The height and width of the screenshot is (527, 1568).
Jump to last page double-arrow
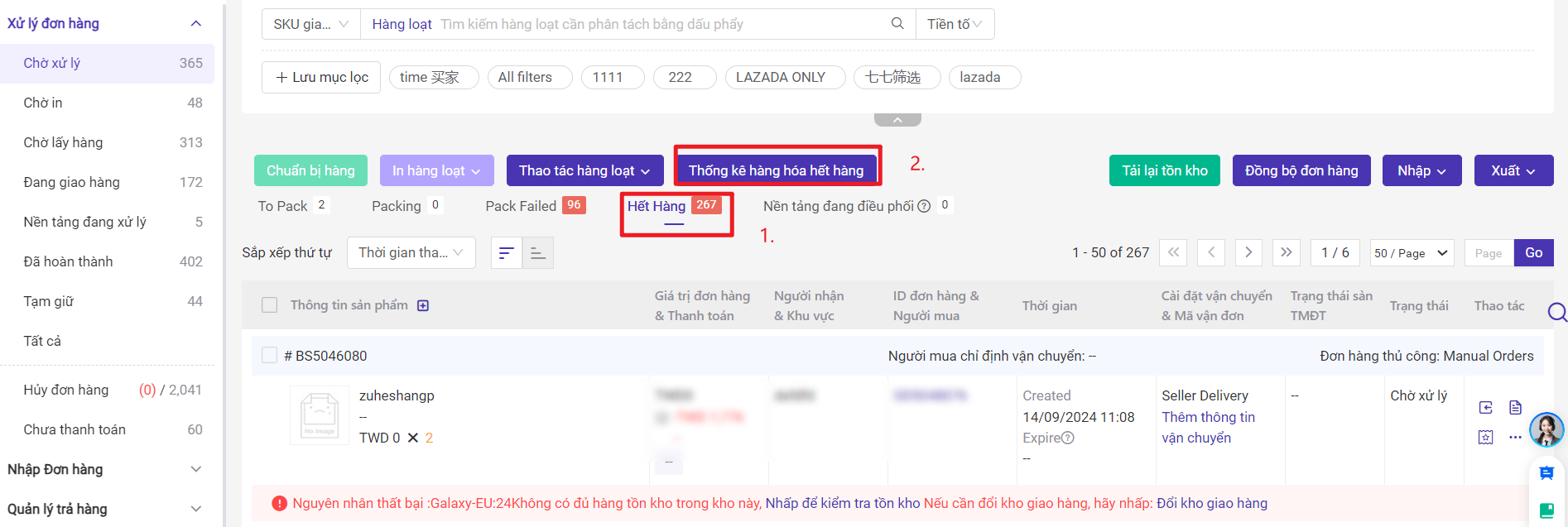click(x=1287, y=252)
